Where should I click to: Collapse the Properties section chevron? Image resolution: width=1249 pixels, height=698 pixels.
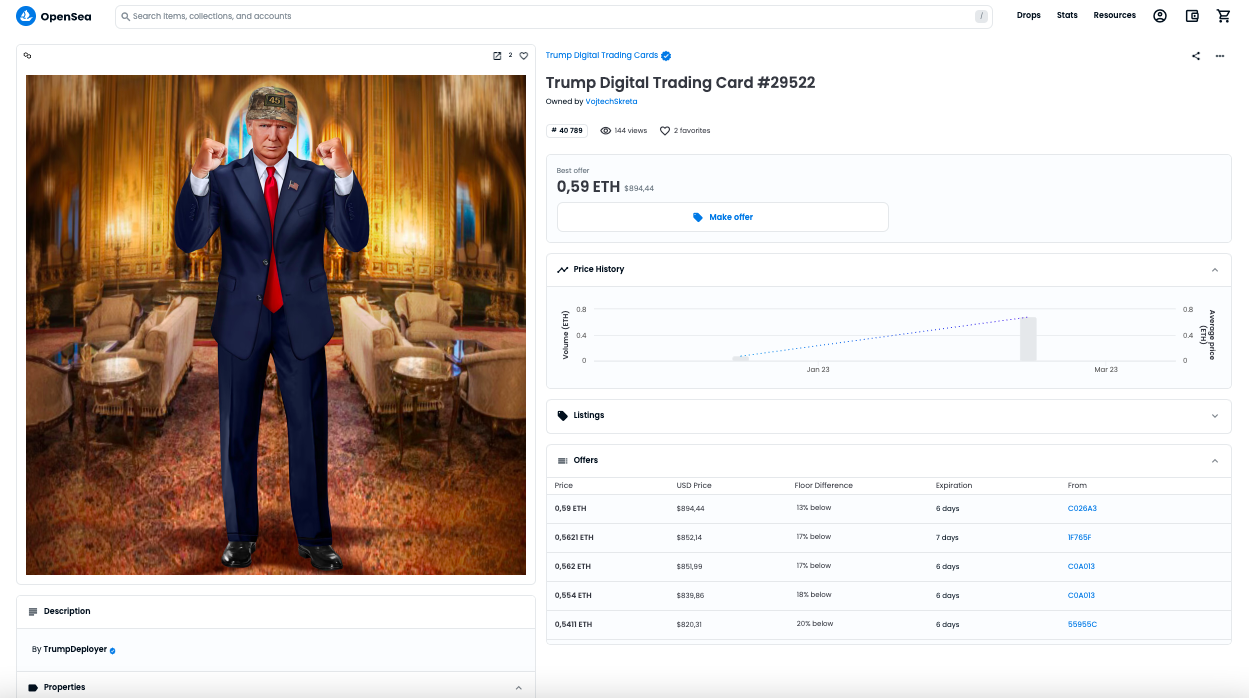[x=518, y=688]
